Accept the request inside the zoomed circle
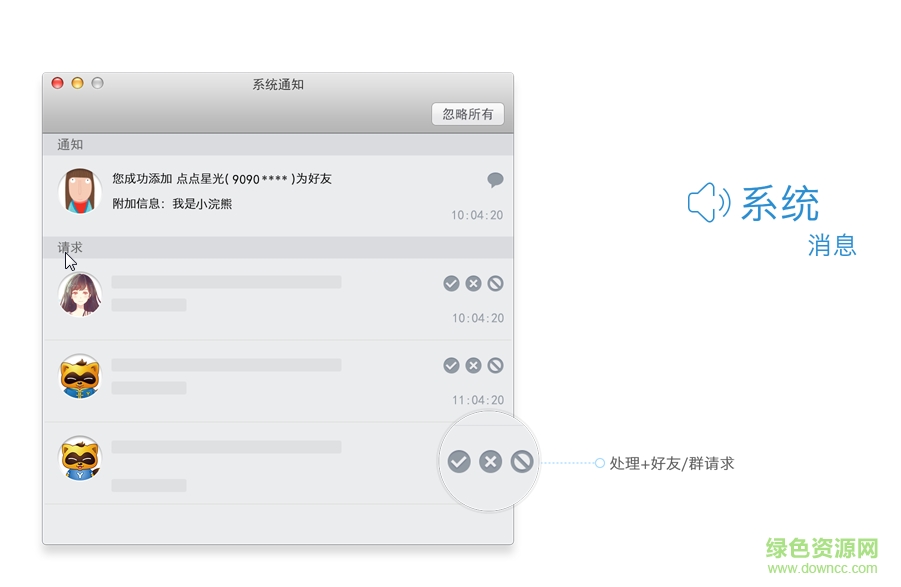Viewport: 901px width, 587px height. pyautogui.click(x=459, y=462)
